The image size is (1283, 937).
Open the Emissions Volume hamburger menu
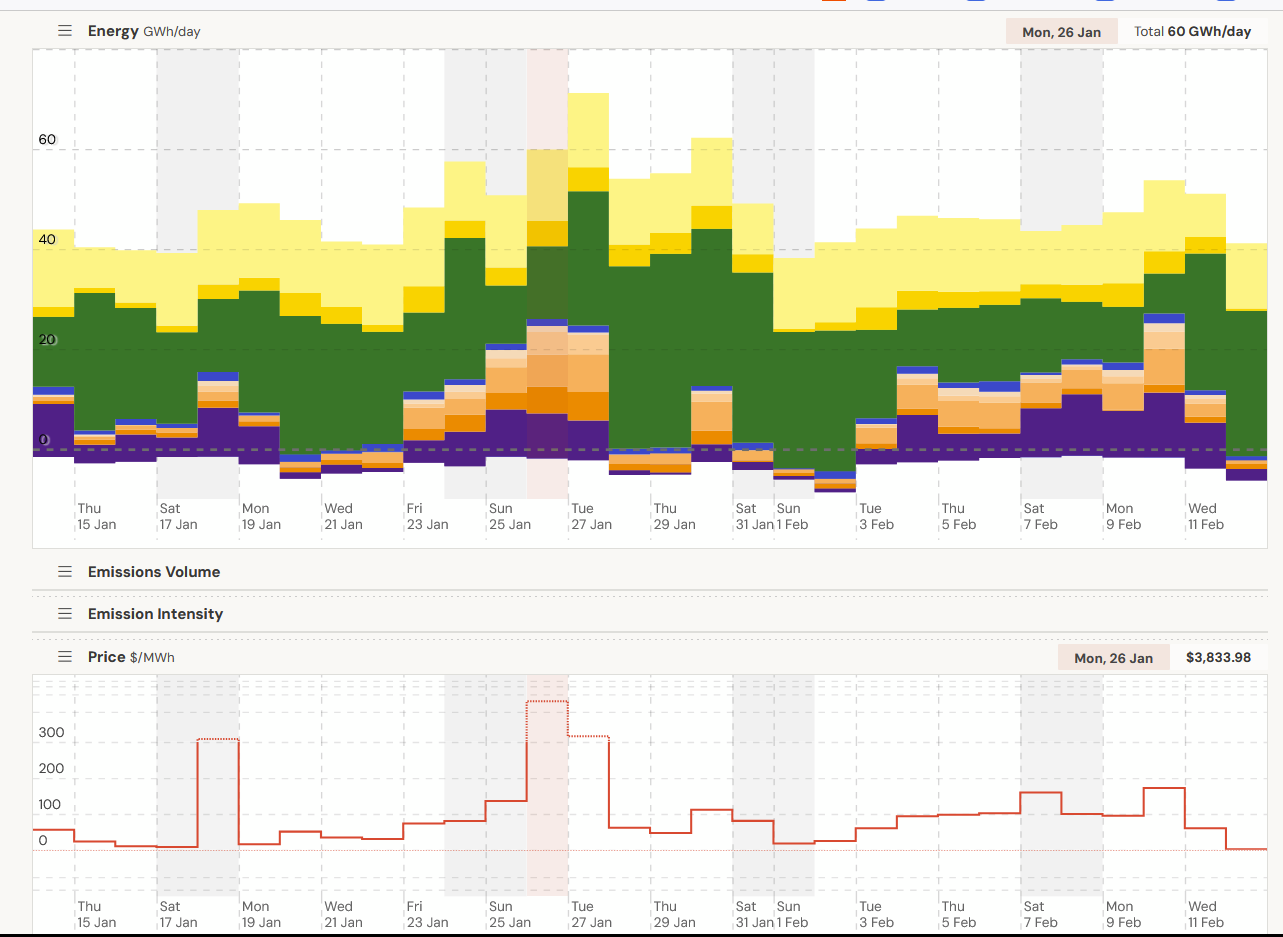click(x=65, y=572)
